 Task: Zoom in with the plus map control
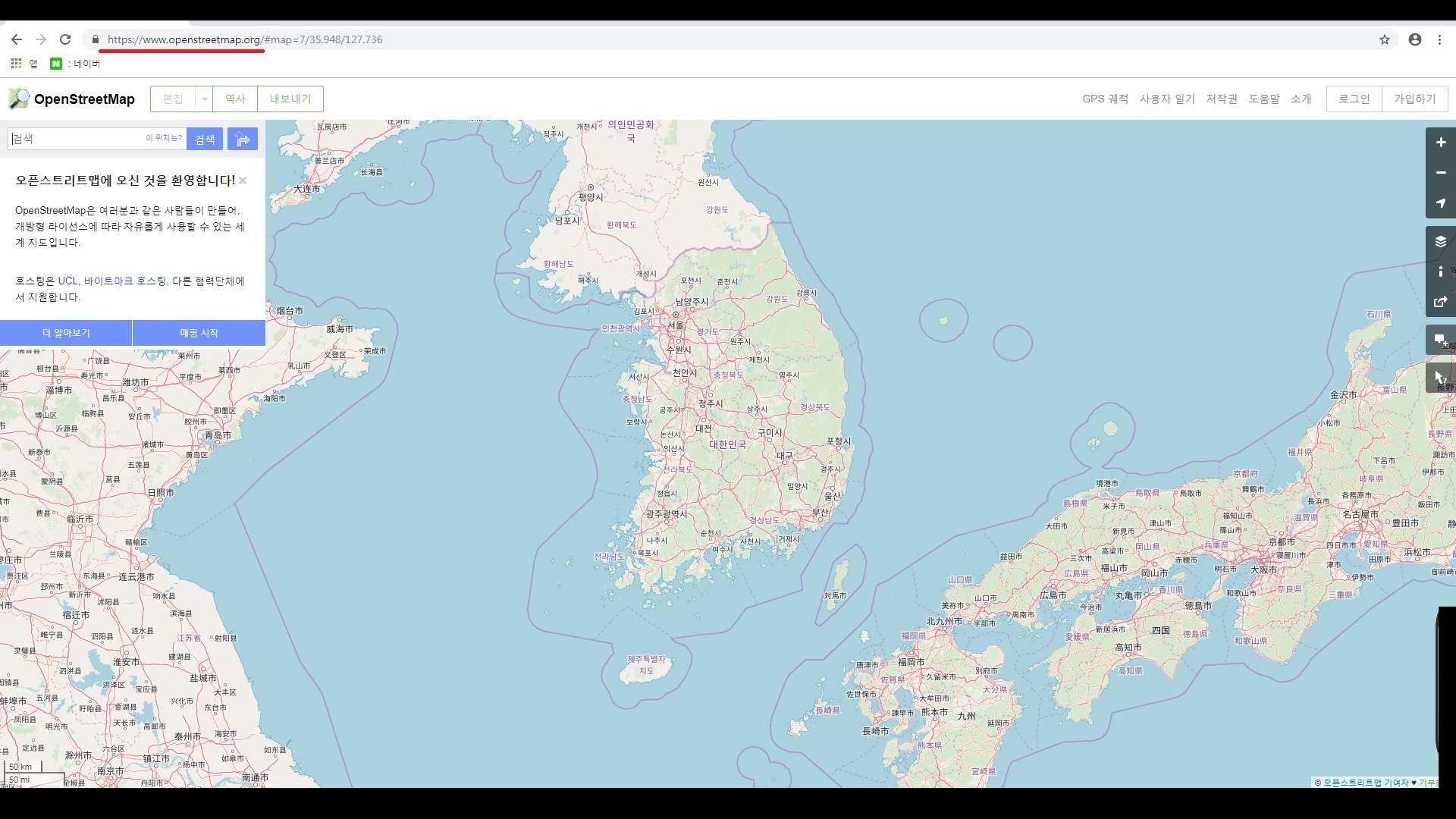pos(1441,143)
